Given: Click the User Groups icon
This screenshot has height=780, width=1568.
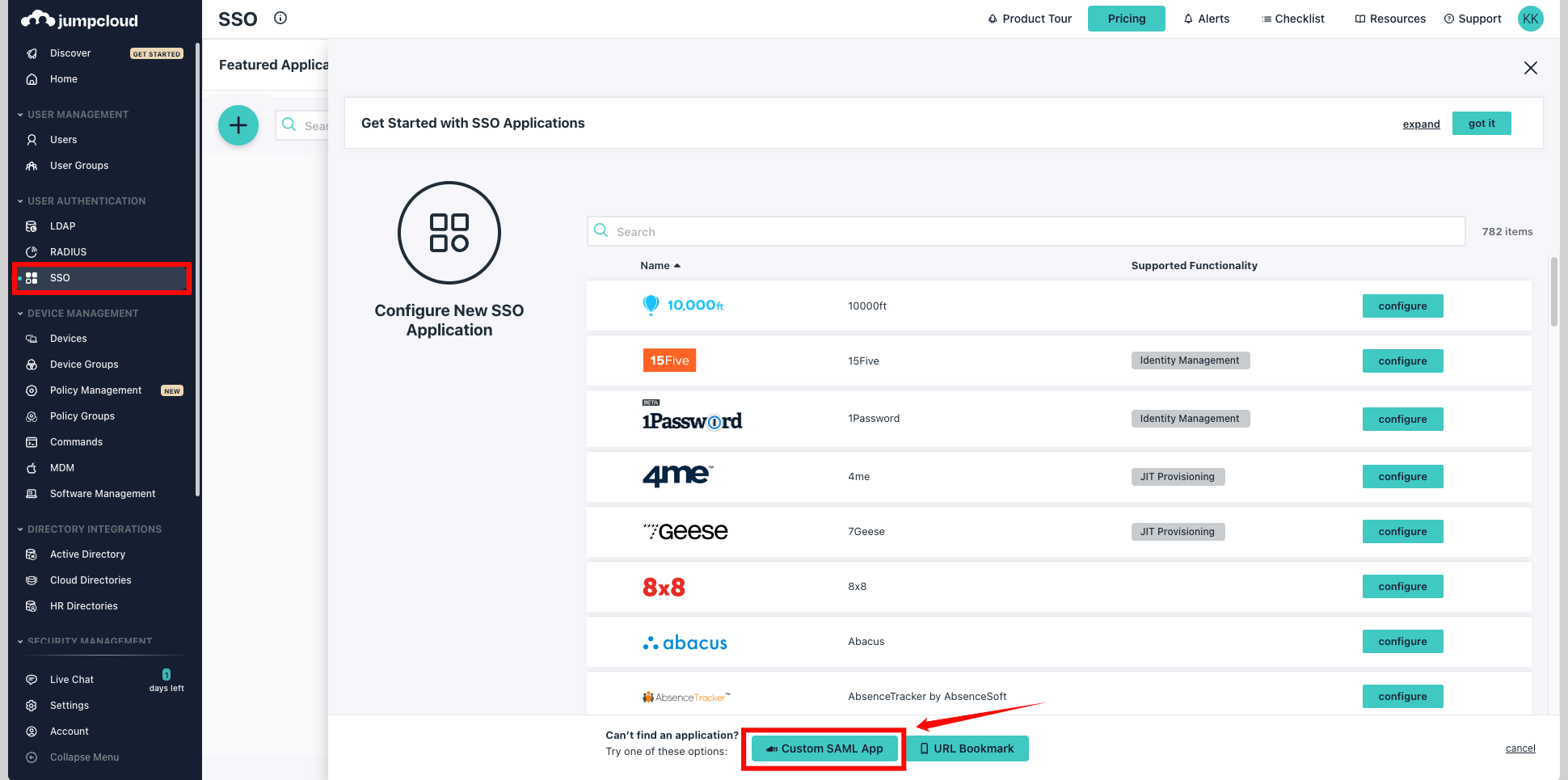Looking at the screenshot, I should pos(32,166).
